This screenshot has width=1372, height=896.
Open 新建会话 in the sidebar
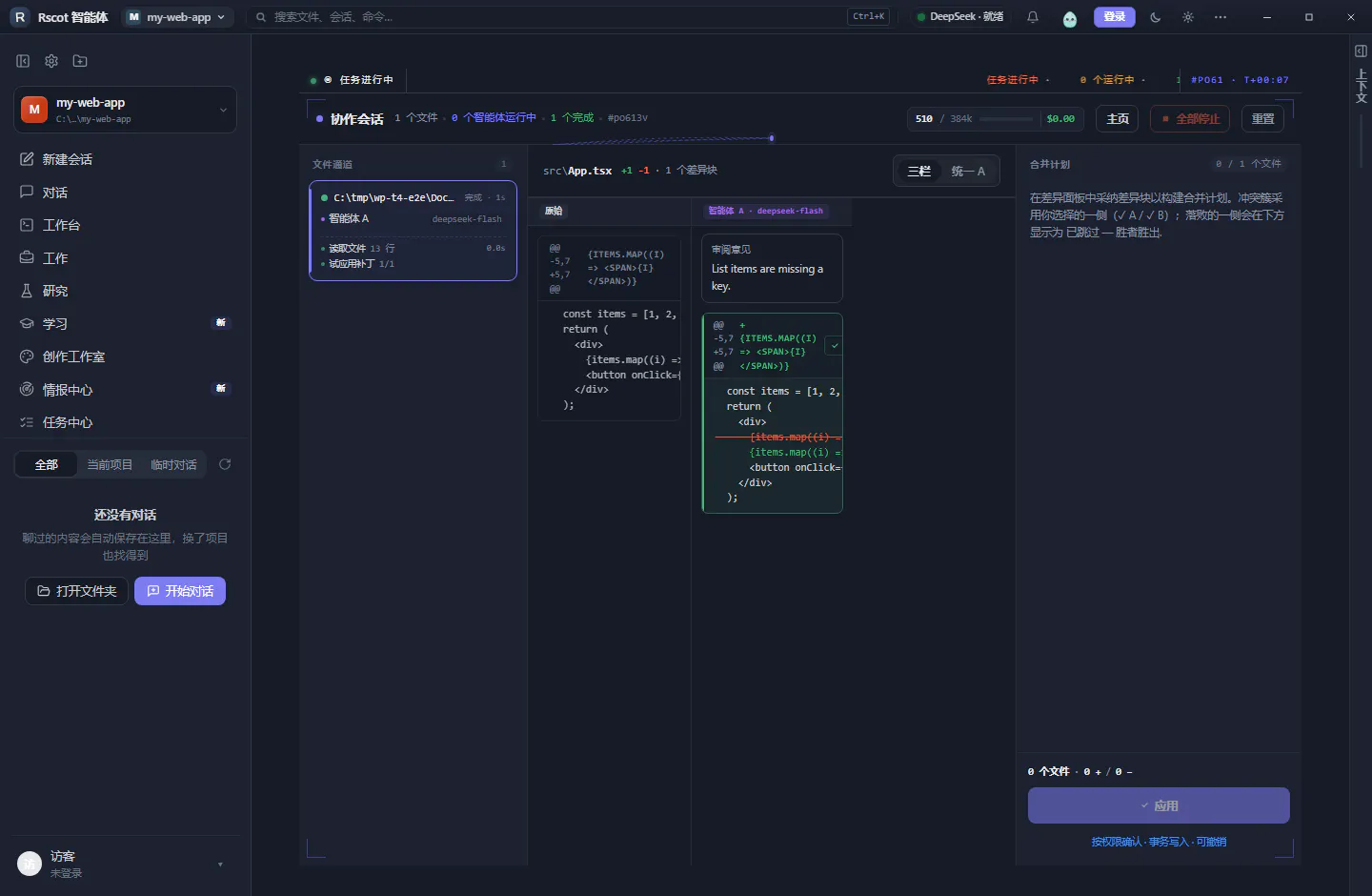(x=126, y=159)
